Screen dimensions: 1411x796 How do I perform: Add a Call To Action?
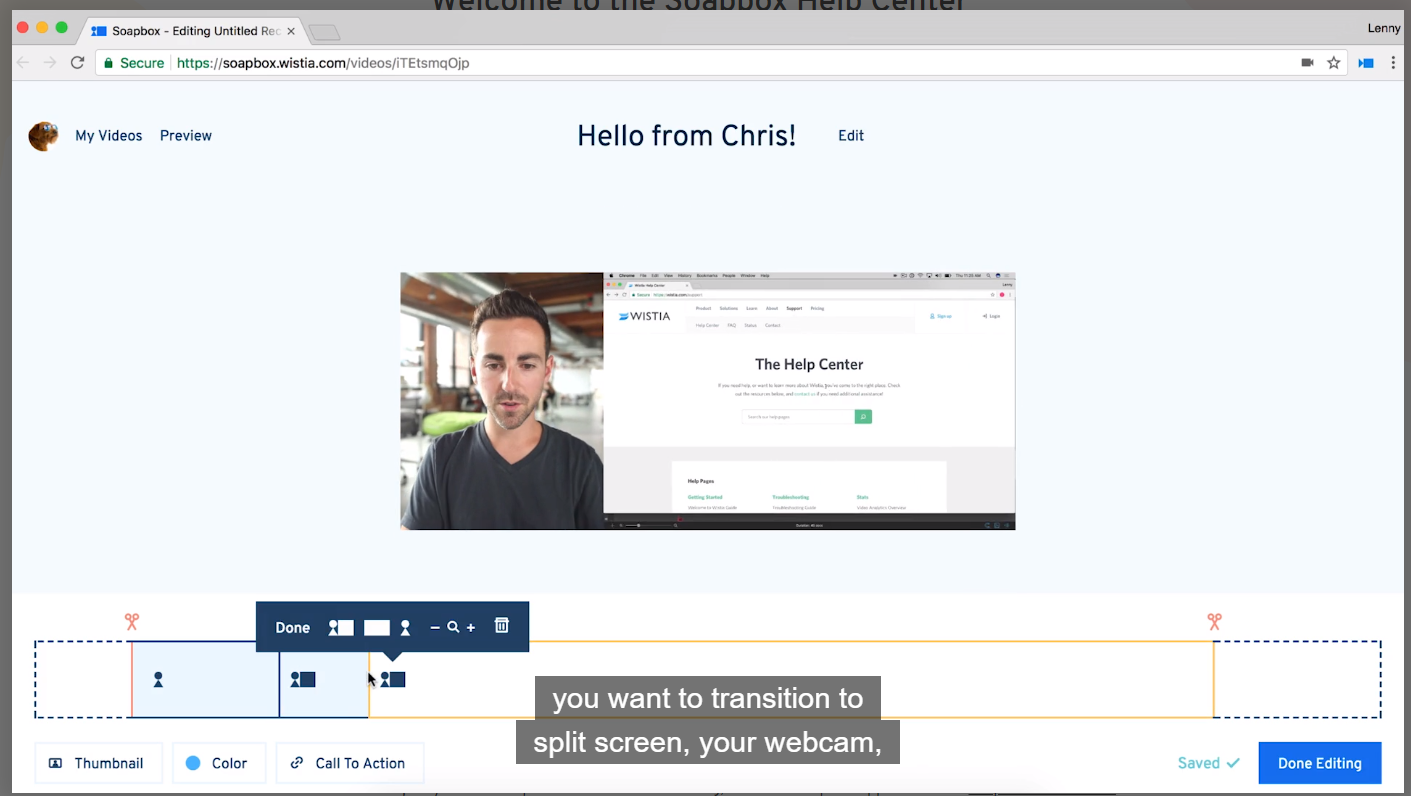click(349, 763)
